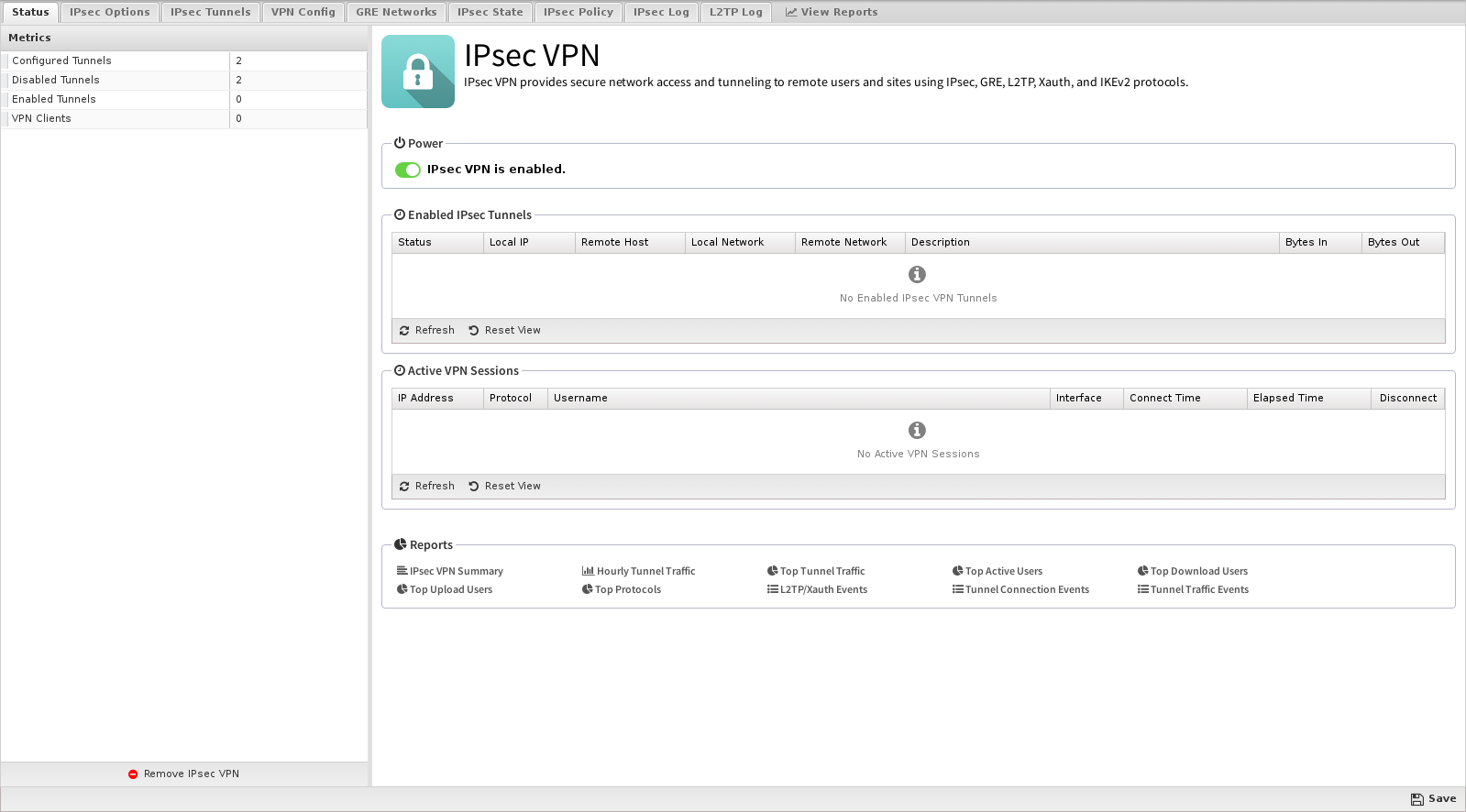This screenshot has height=812, width=1466.
Task: Click the Remove IPsec VPN button
Action: (184, 774)
